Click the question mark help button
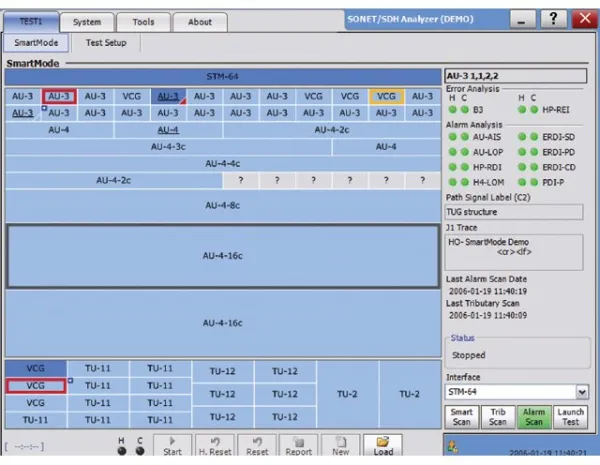Screen dimensions: 600x465 tap(548, 20)
